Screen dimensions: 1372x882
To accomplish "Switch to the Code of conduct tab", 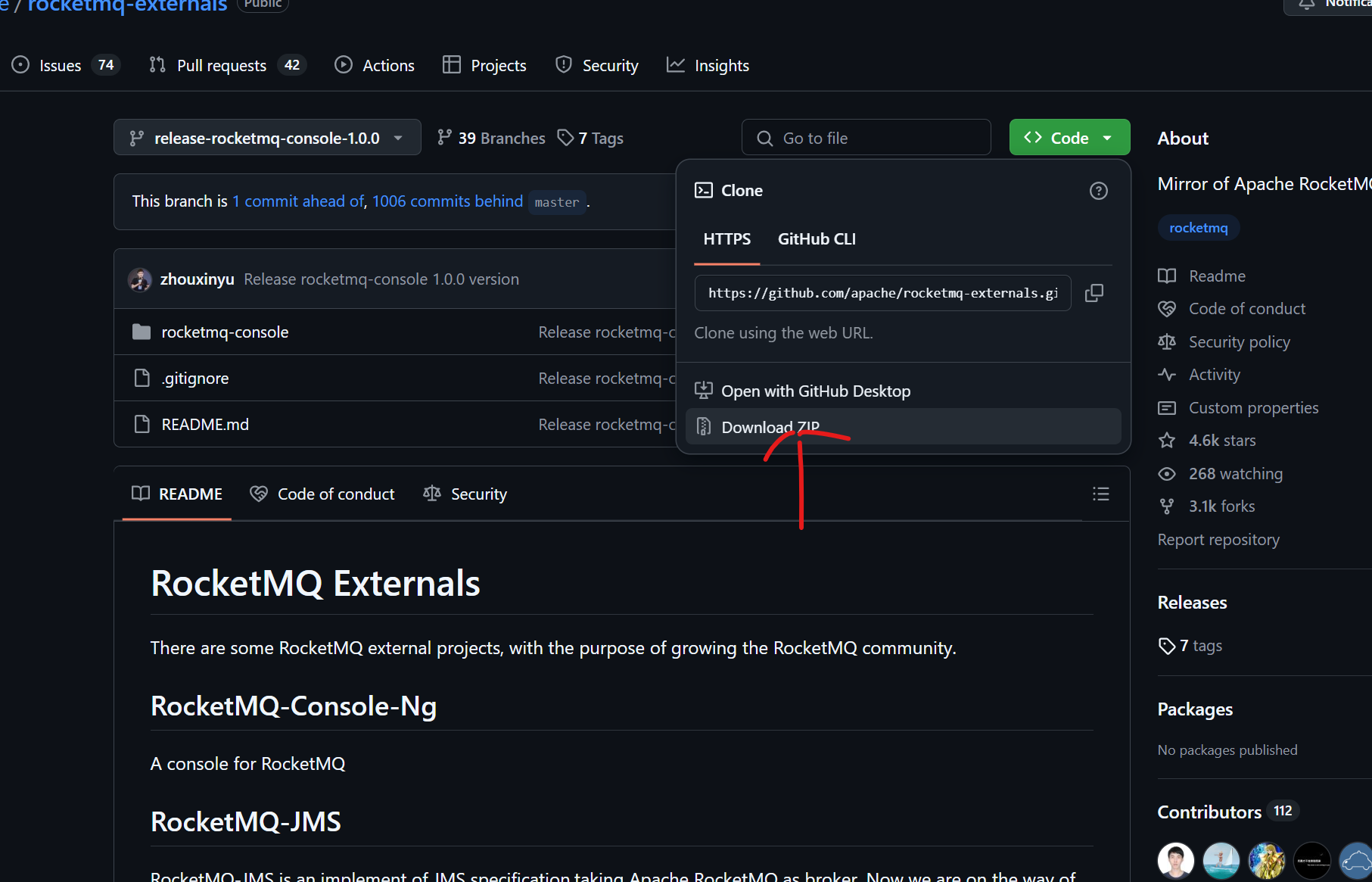I will 322,494.
